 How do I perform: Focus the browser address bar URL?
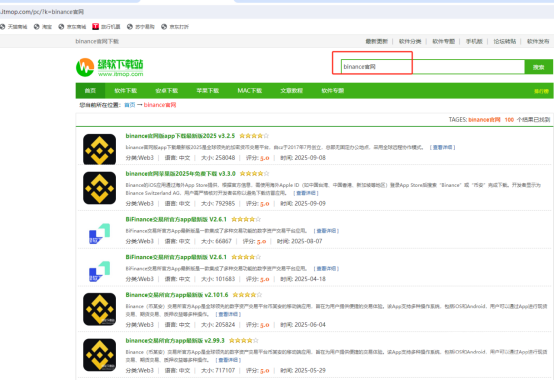pos(42,12)
